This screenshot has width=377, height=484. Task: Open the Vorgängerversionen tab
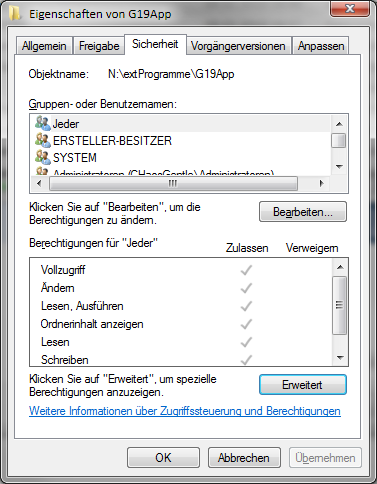[238, 46]
